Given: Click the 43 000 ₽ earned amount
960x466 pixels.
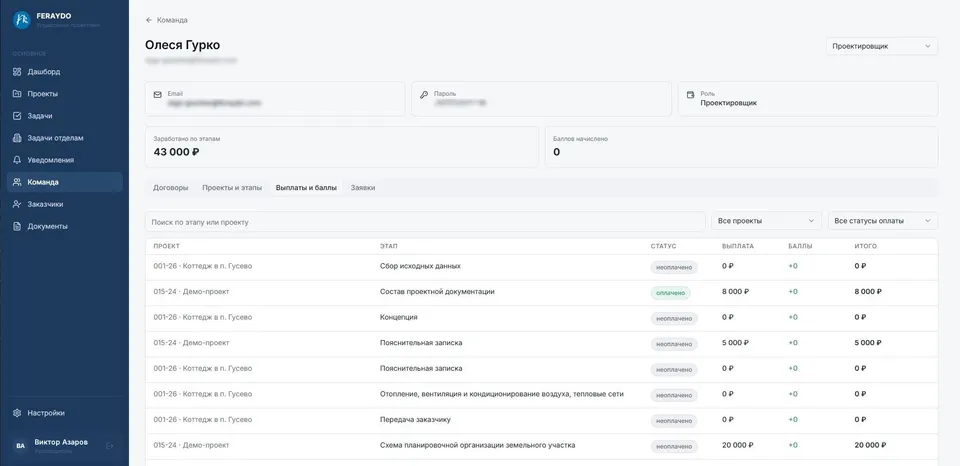Looking at the screenshot, I should [176, 152].
